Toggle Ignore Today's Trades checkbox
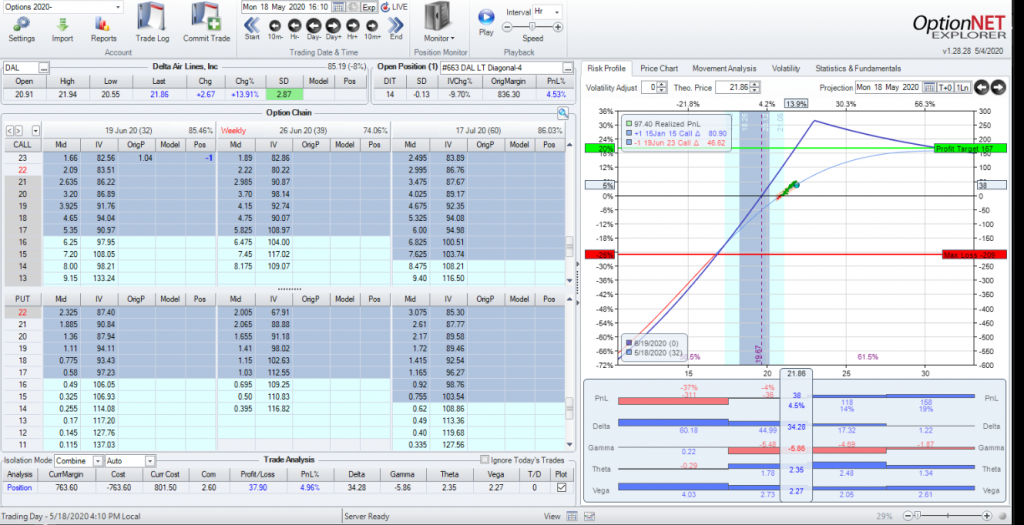This screenshot has width=1024, height=525. 485,460
